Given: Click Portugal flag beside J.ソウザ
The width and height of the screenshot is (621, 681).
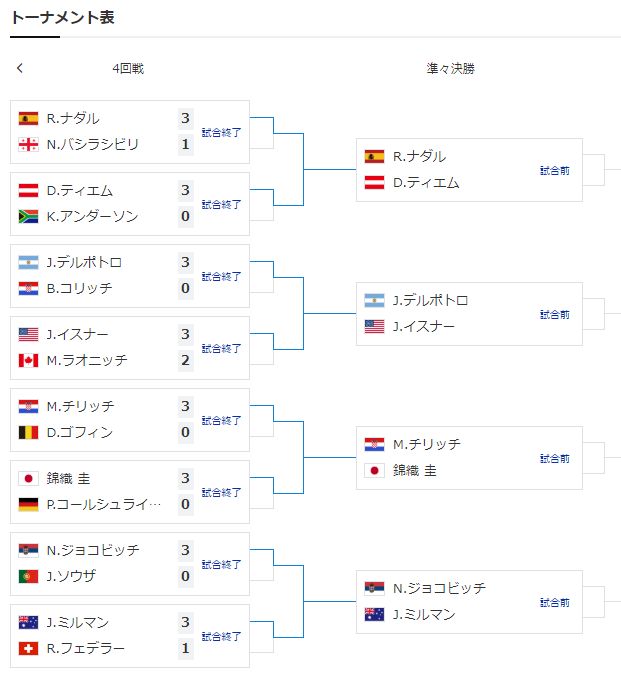Looking at the screenshot, I should [x=28, y=576].
